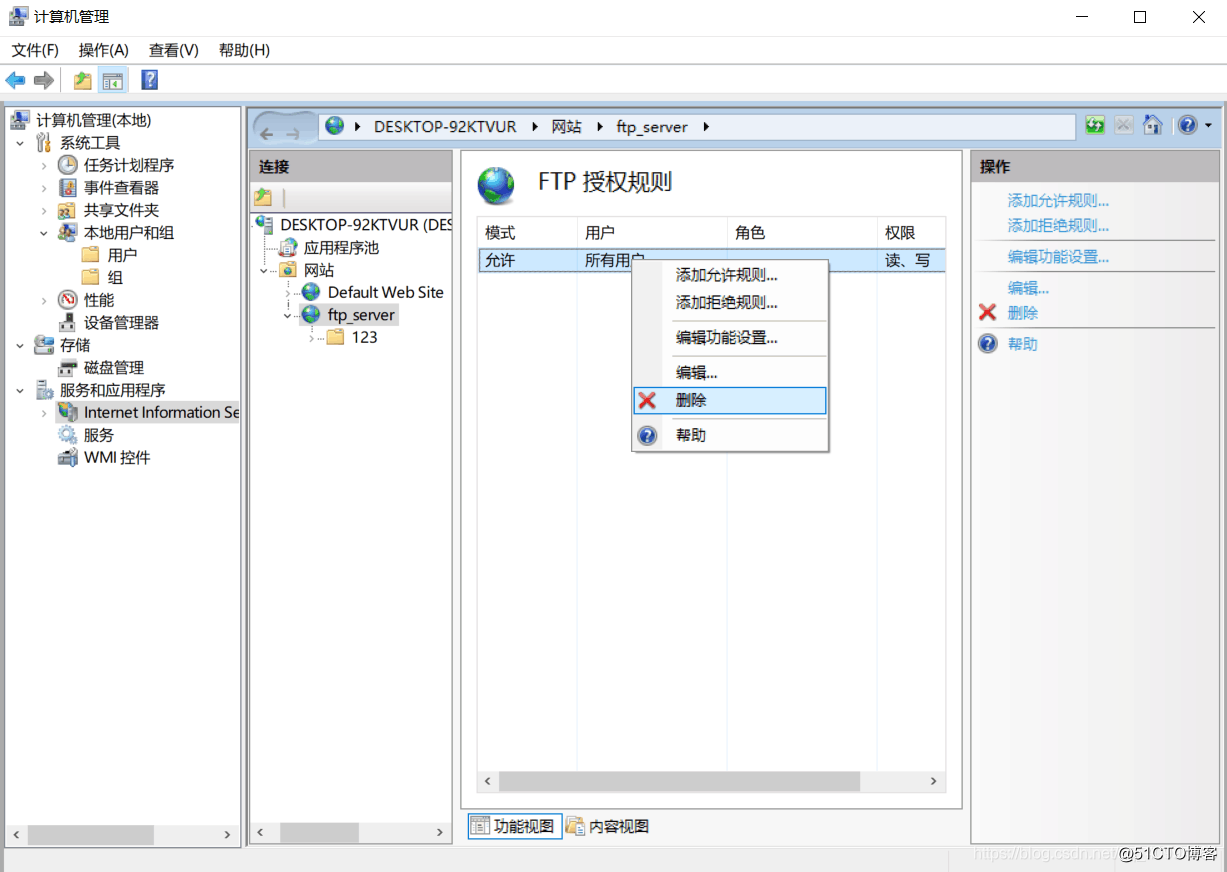This screenshot has height=872, width=1227.
Task: Select 设备管理器 in the left tree
Action: pos(121,322)
